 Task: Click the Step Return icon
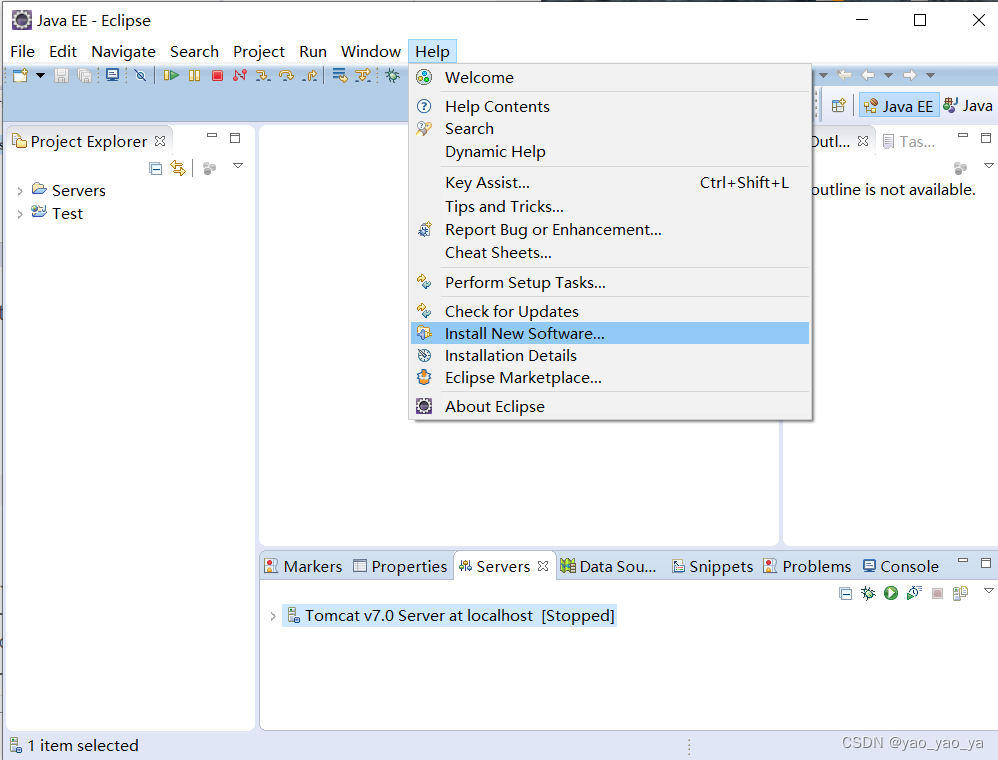coord(310,75)
